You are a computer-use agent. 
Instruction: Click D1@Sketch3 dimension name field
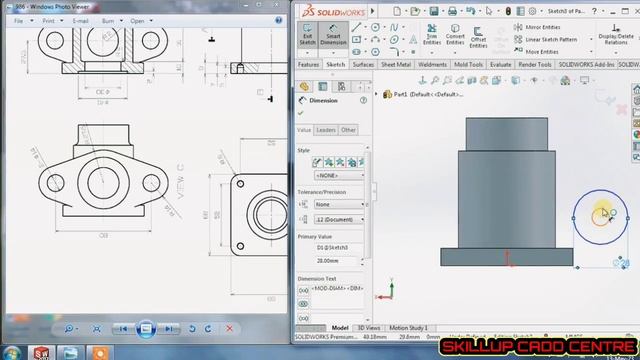(338, 248)
